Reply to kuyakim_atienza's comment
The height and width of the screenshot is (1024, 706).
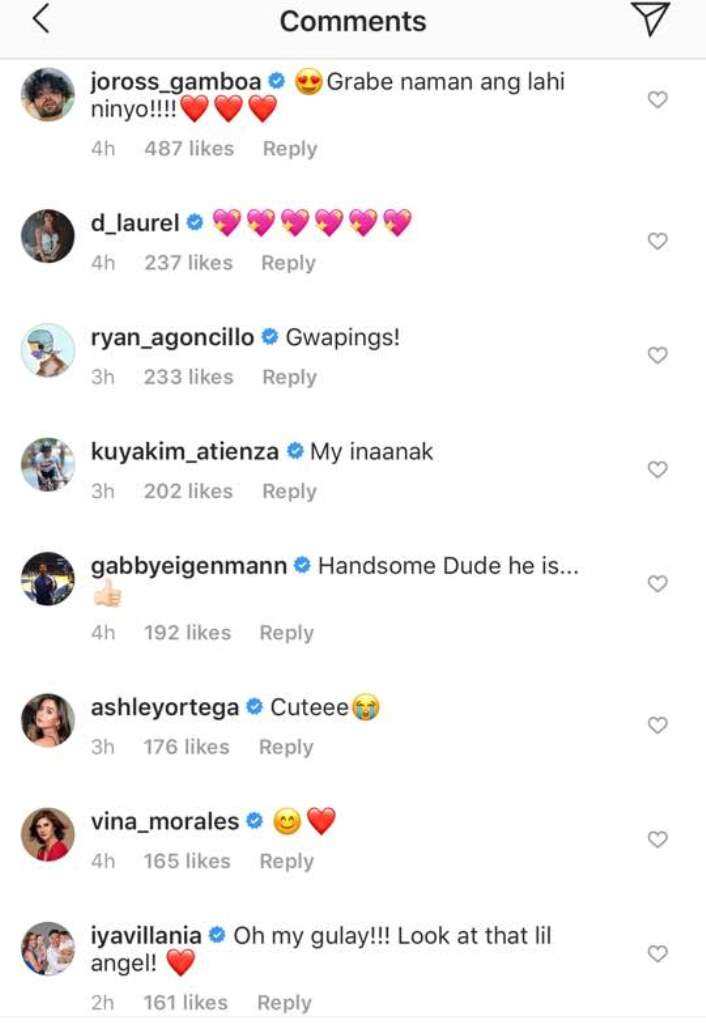pos(289,491)
